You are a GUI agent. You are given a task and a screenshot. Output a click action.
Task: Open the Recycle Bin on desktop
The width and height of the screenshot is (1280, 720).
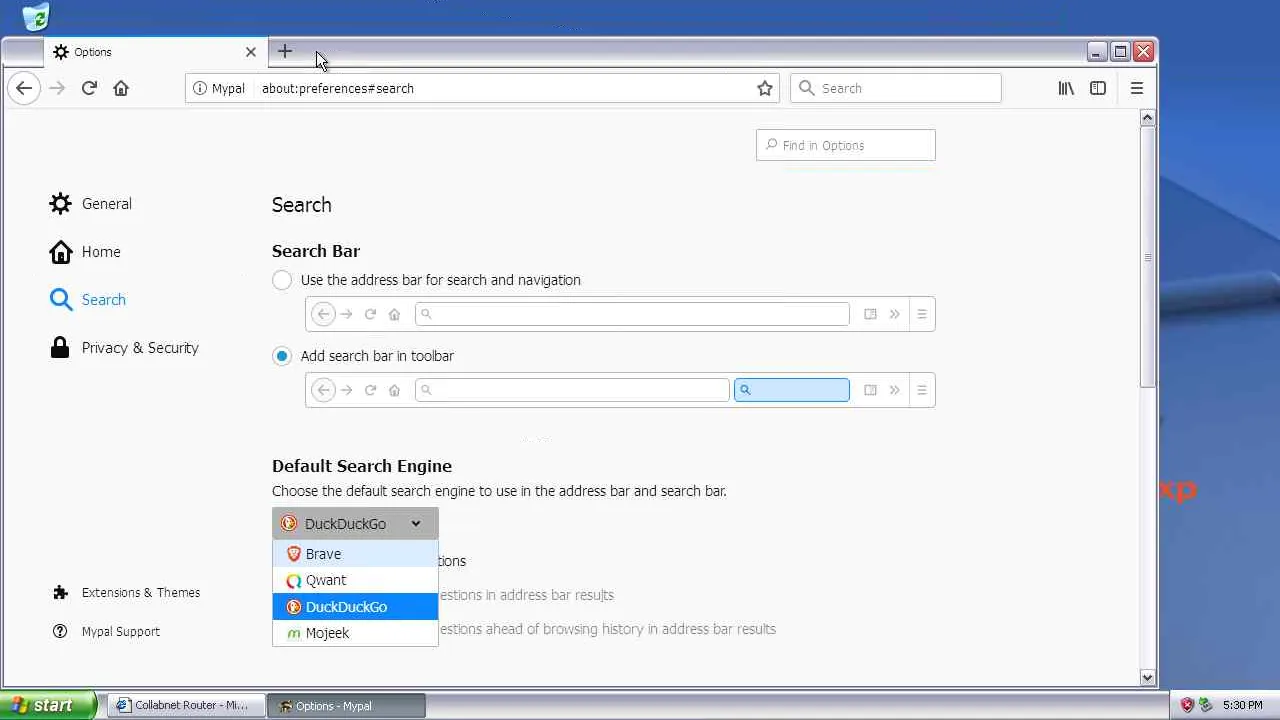(x=36, y=16)
